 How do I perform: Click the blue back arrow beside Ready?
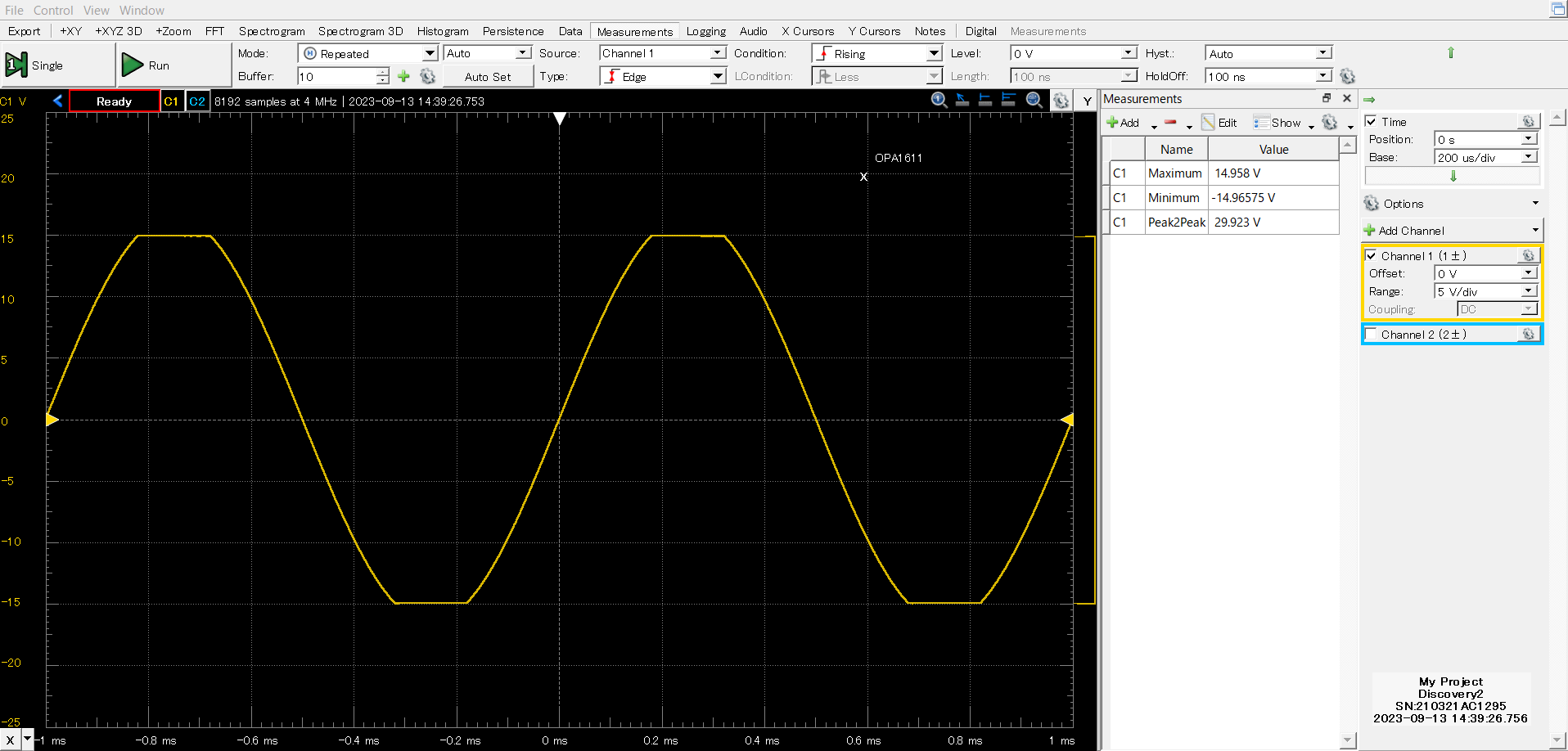click(x=57, y=101)
